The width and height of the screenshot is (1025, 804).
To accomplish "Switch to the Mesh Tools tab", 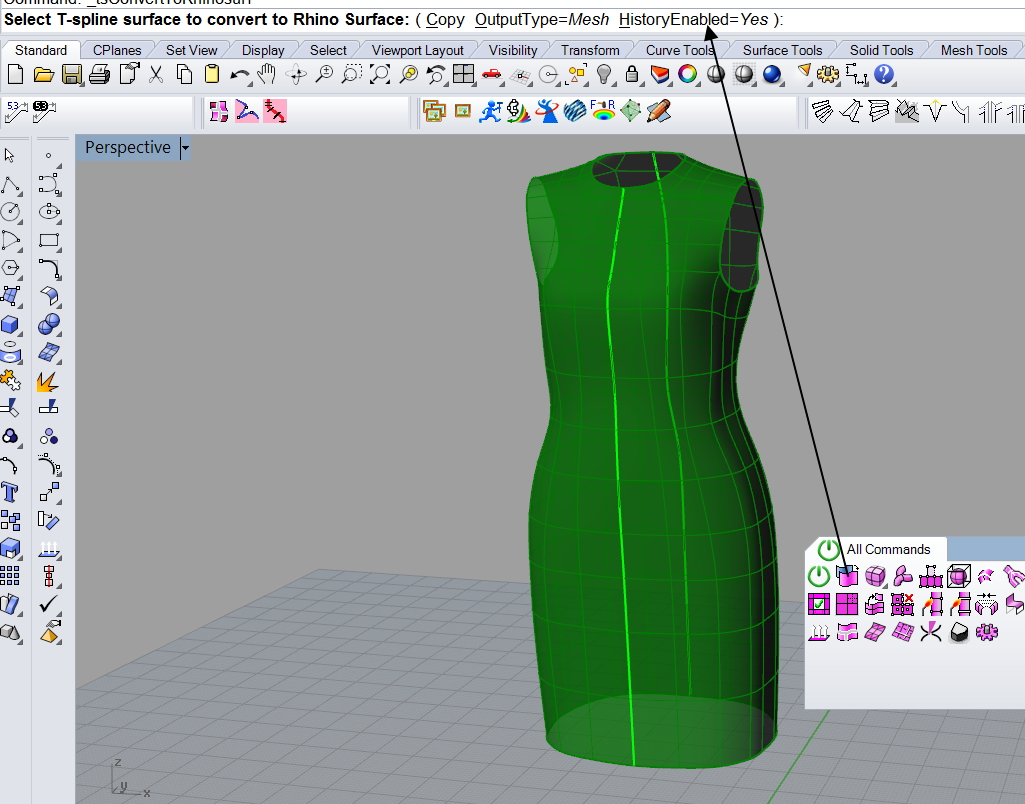I will (x=973, y=50).
